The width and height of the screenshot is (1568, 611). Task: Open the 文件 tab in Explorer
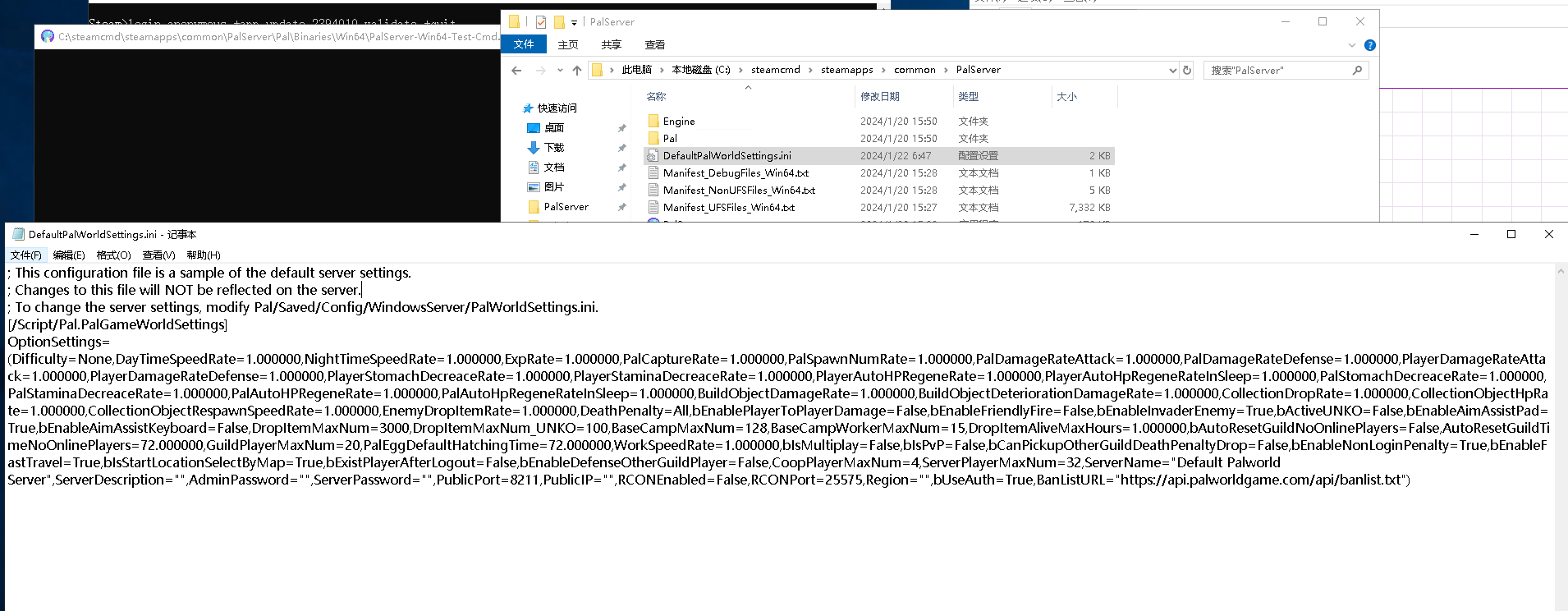coord(524,44)
